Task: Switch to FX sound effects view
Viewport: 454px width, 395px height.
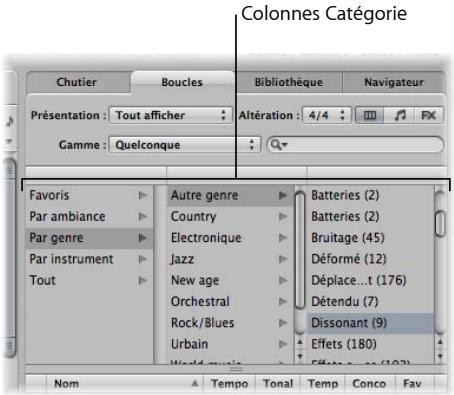Action: (x=429, y=115)
